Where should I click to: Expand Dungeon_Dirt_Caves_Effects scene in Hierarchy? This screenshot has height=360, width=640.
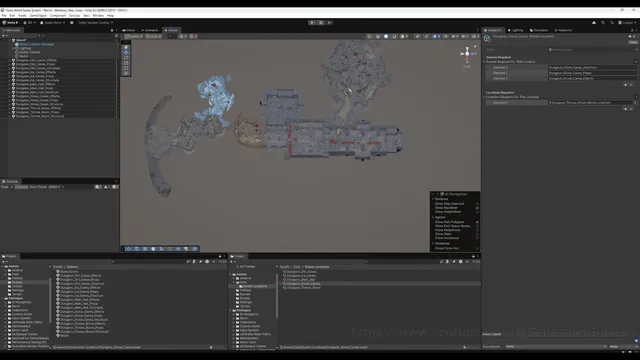pos(10,60)
